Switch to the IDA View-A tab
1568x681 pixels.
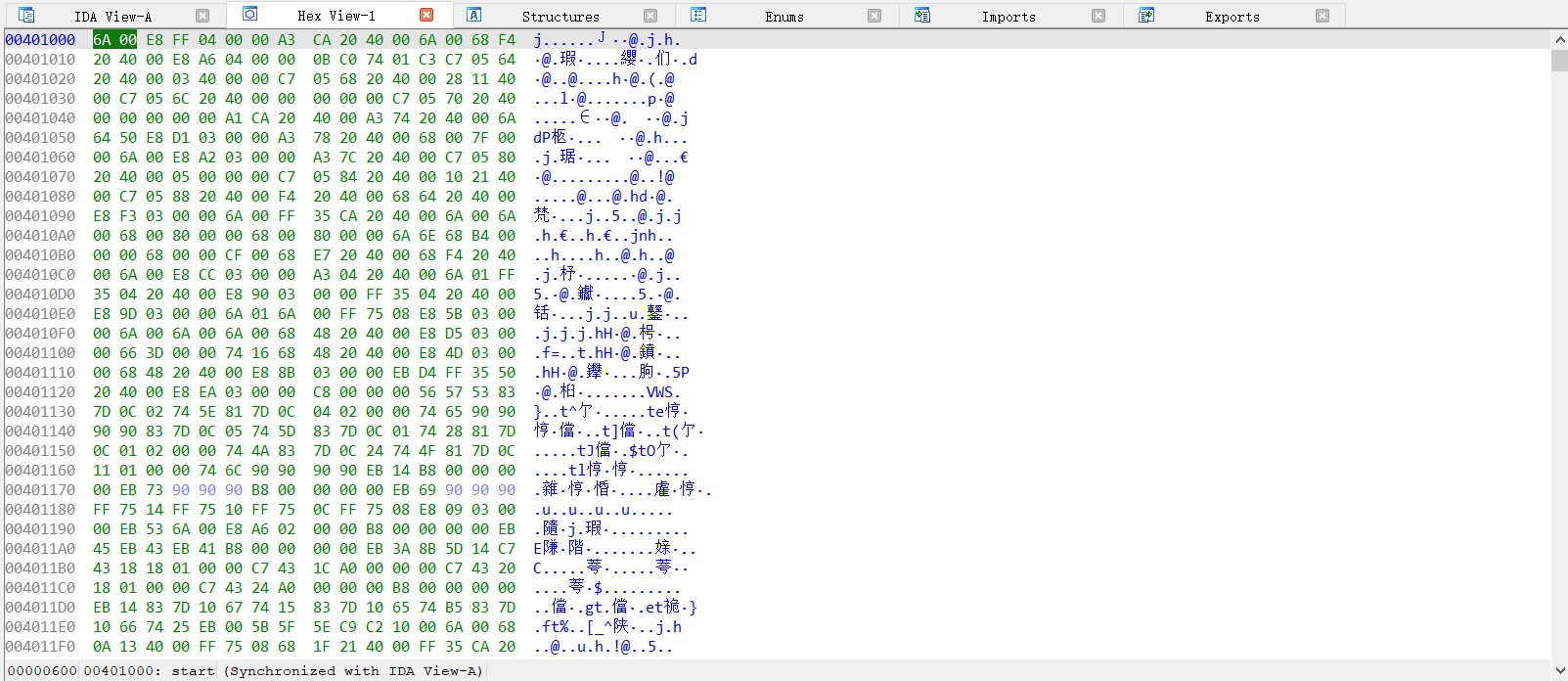(x=112, y=16)
